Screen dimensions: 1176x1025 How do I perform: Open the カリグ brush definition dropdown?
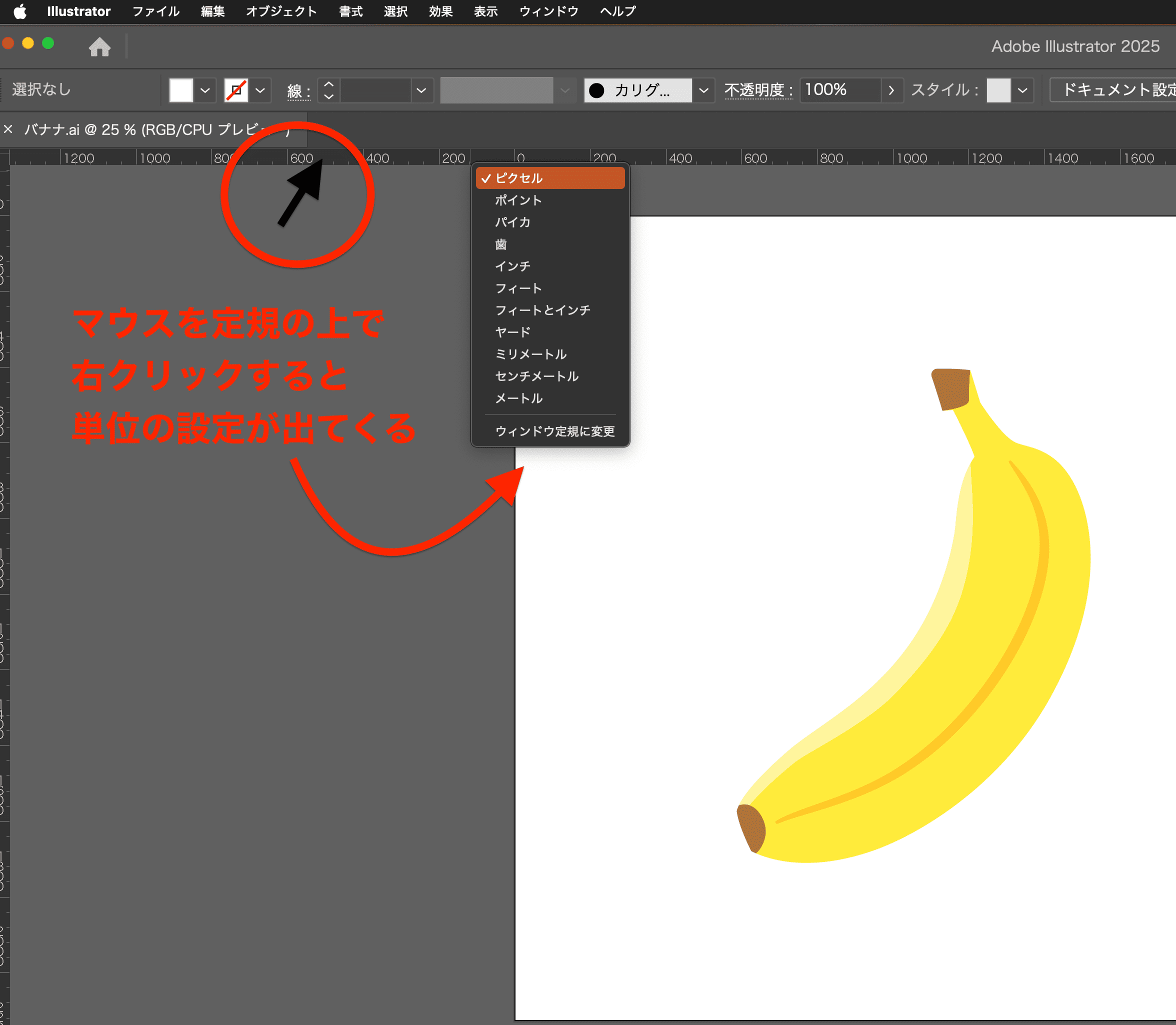(704, 90)
